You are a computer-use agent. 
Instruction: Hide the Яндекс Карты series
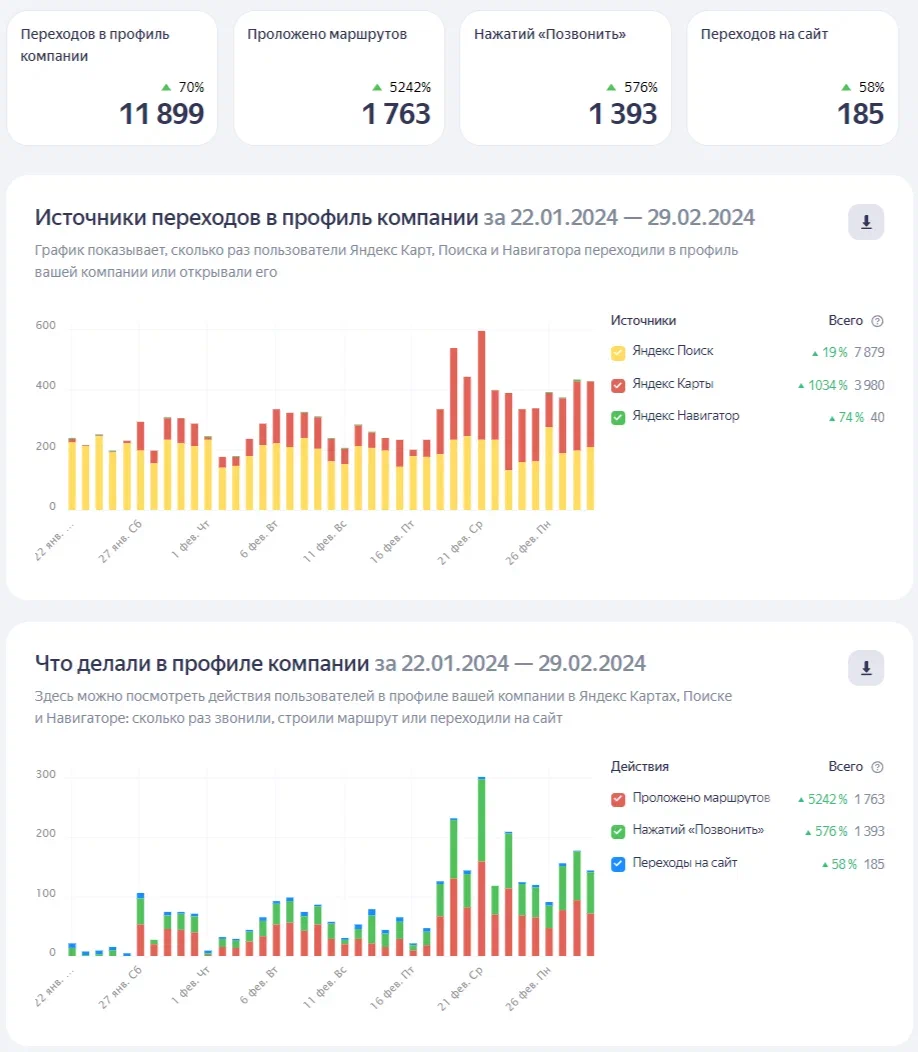(618, 385)
